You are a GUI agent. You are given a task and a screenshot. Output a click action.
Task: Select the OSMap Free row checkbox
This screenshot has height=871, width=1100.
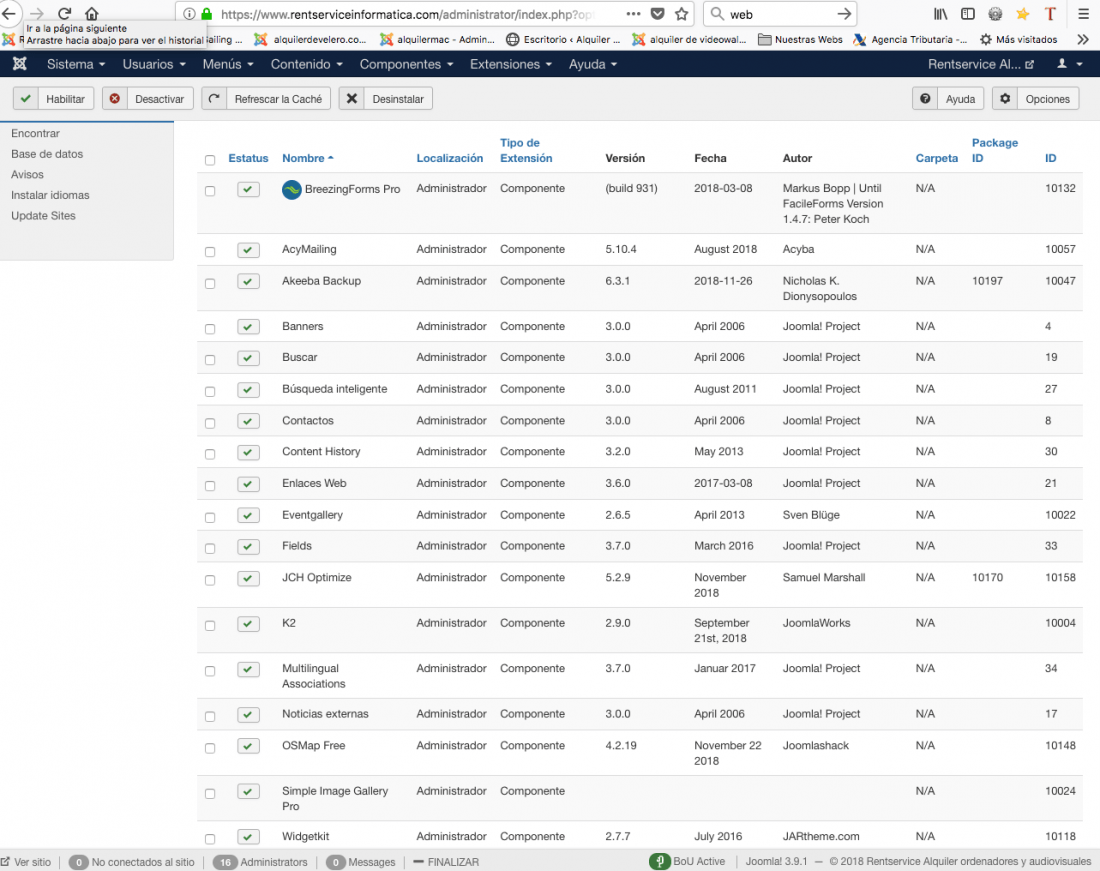coord(210,748)
